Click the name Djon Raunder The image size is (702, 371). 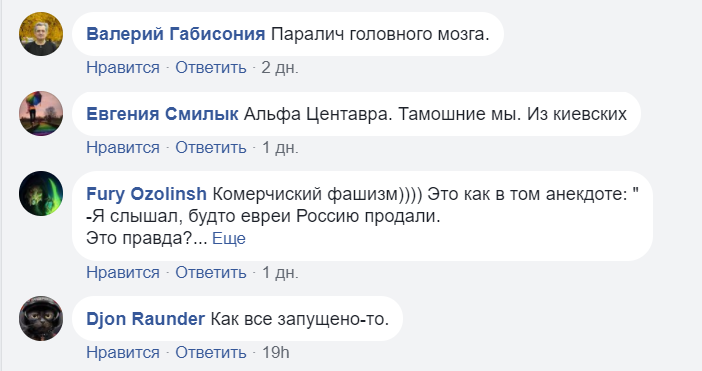146,319
